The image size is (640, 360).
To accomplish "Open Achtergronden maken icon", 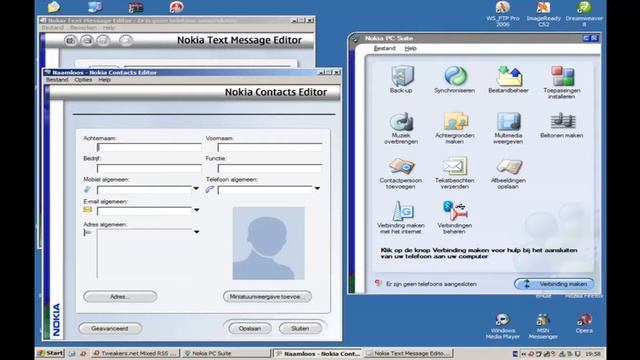I will [x=455, y=128].
